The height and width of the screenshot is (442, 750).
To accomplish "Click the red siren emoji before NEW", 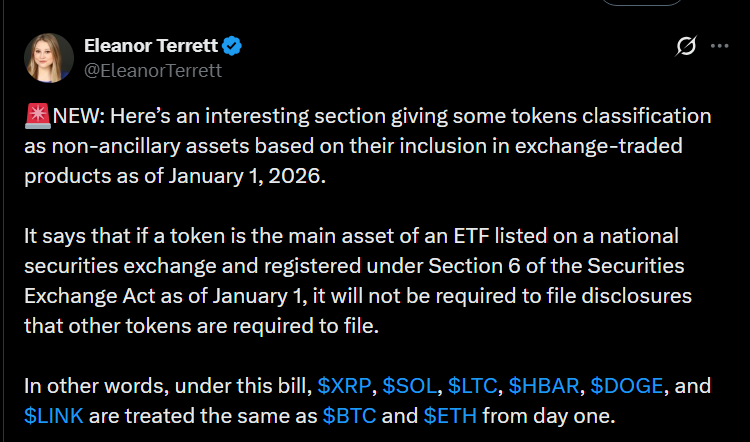I will point(38,117).
